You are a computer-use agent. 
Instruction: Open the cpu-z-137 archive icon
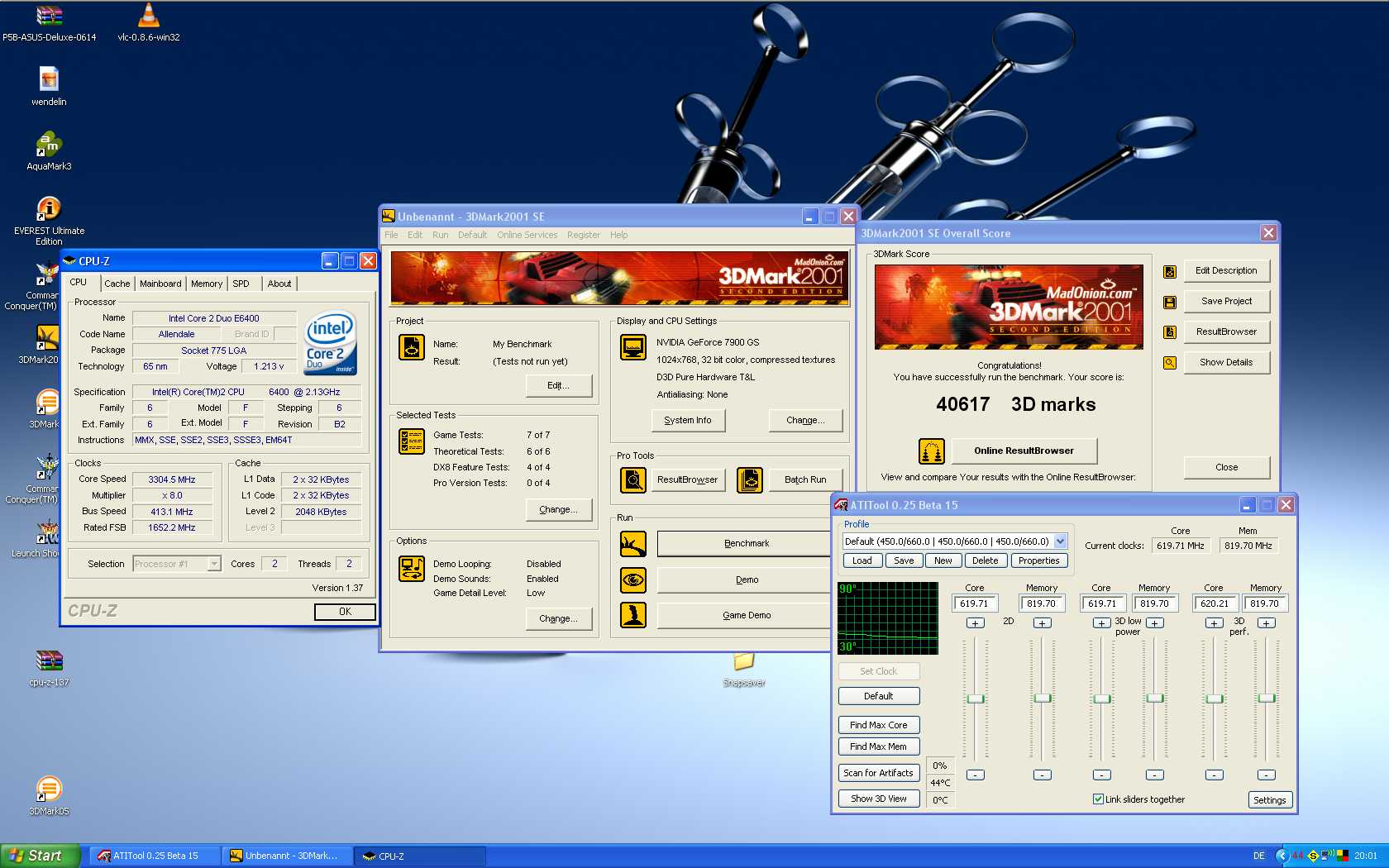tap(49, 661)
